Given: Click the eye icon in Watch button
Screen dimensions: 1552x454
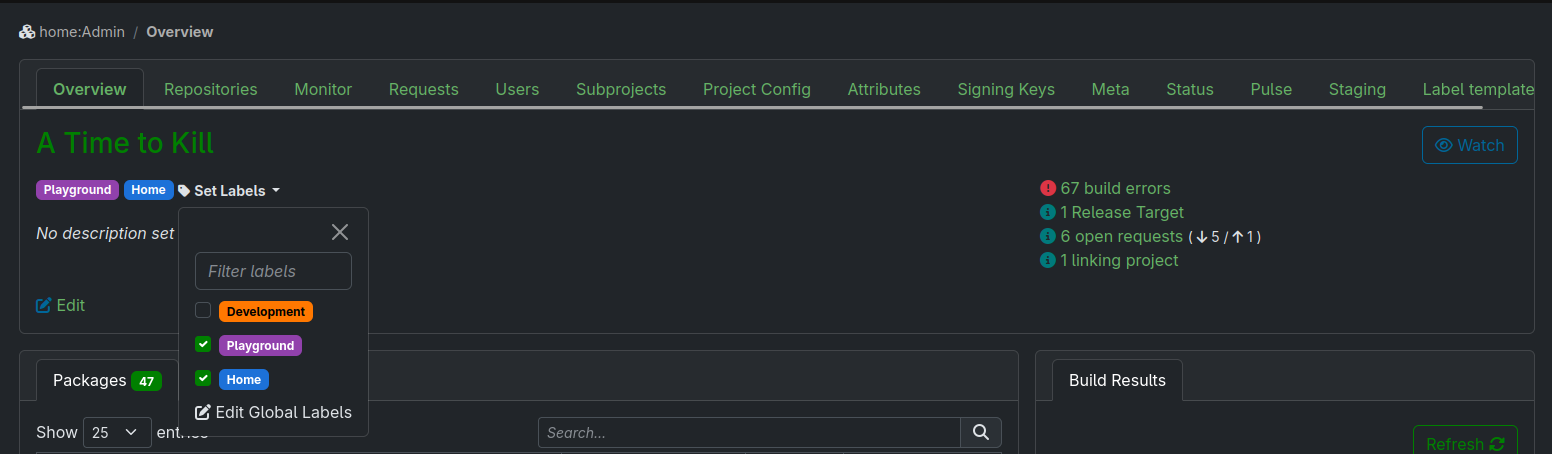Looking at the screenshot, I should [1443, 145].
